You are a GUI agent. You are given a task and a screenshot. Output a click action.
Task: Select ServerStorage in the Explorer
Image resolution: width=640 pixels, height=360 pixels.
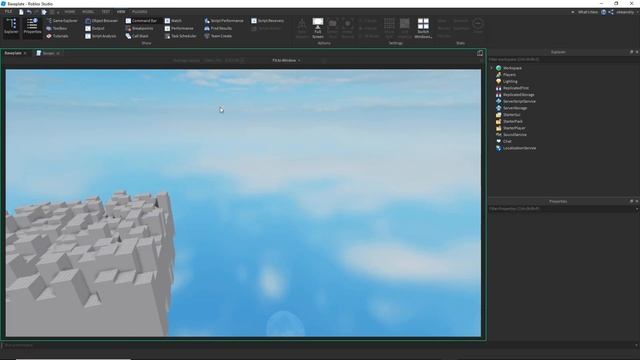(x=515, y=108)
